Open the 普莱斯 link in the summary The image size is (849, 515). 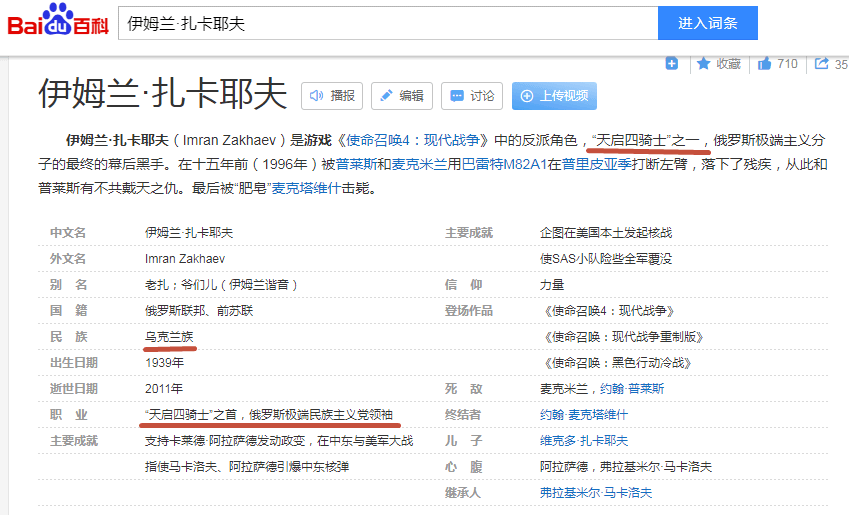pos(356,164)
